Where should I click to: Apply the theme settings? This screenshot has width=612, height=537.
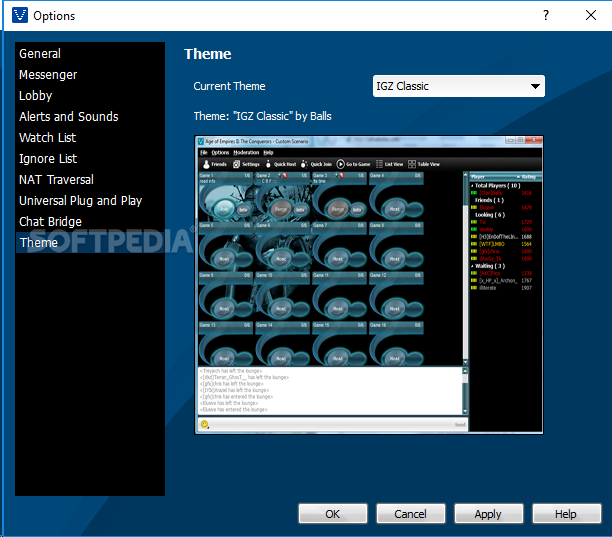pos(488,514)
